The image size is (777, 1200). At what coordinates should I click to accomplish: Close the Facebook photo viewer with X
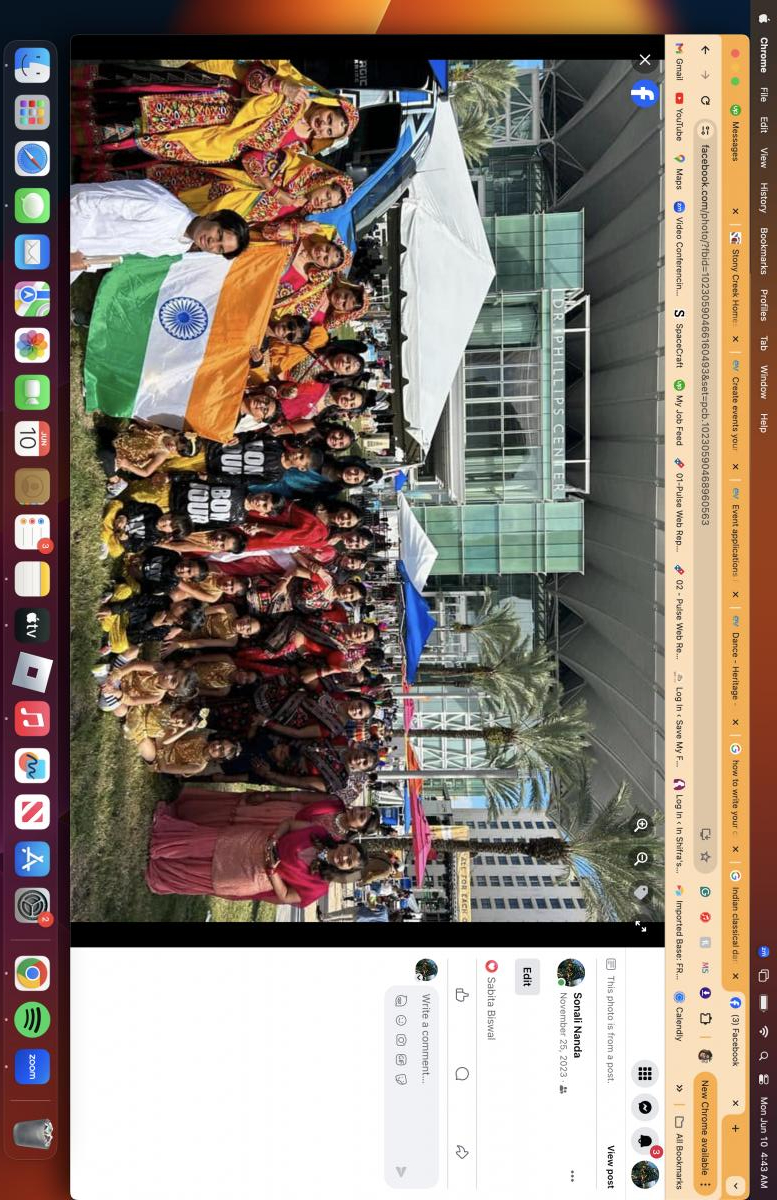click(x=645, y=60)
